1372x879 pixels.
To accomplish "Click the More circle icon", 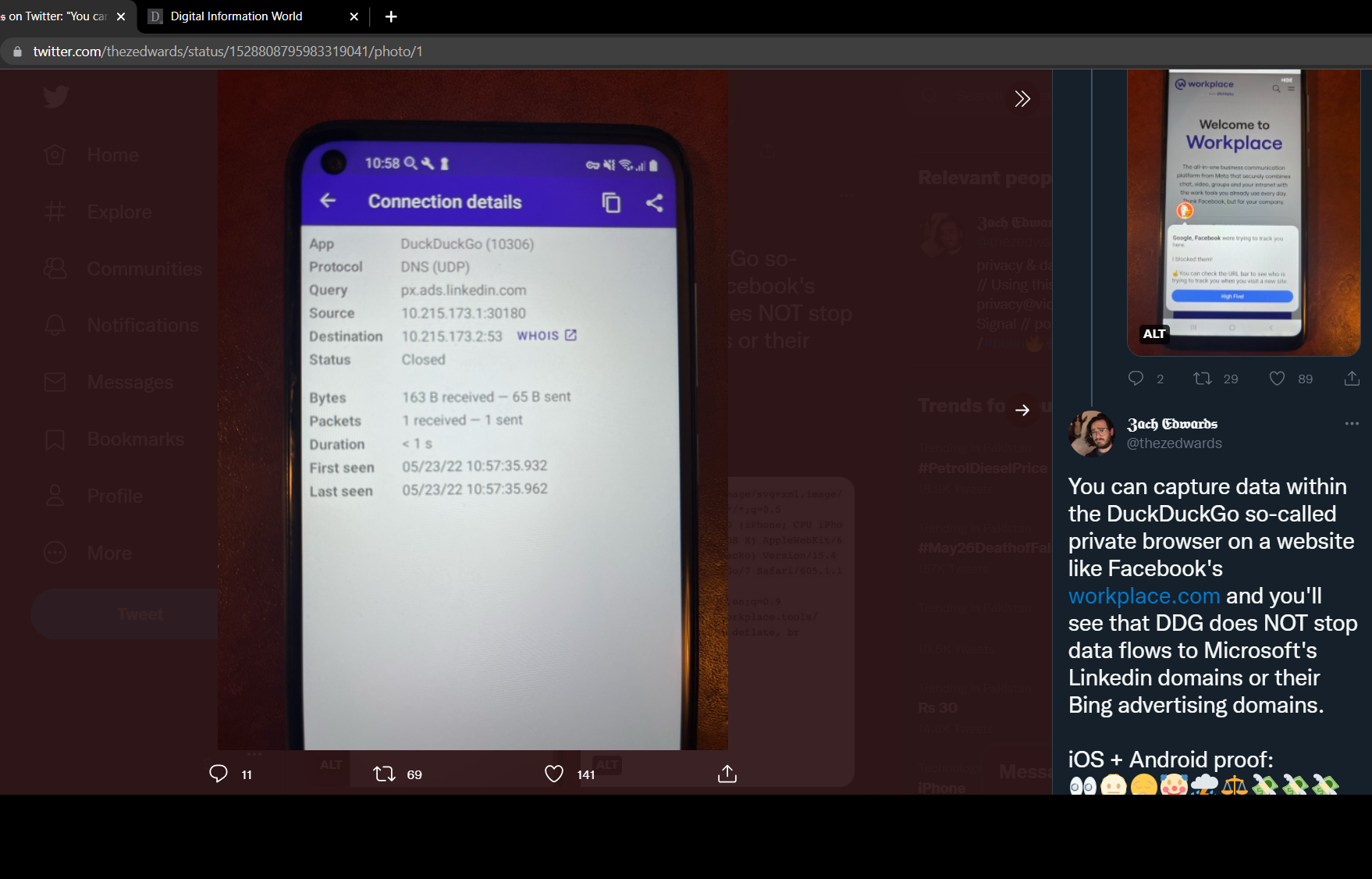I will tap(55, 553).
